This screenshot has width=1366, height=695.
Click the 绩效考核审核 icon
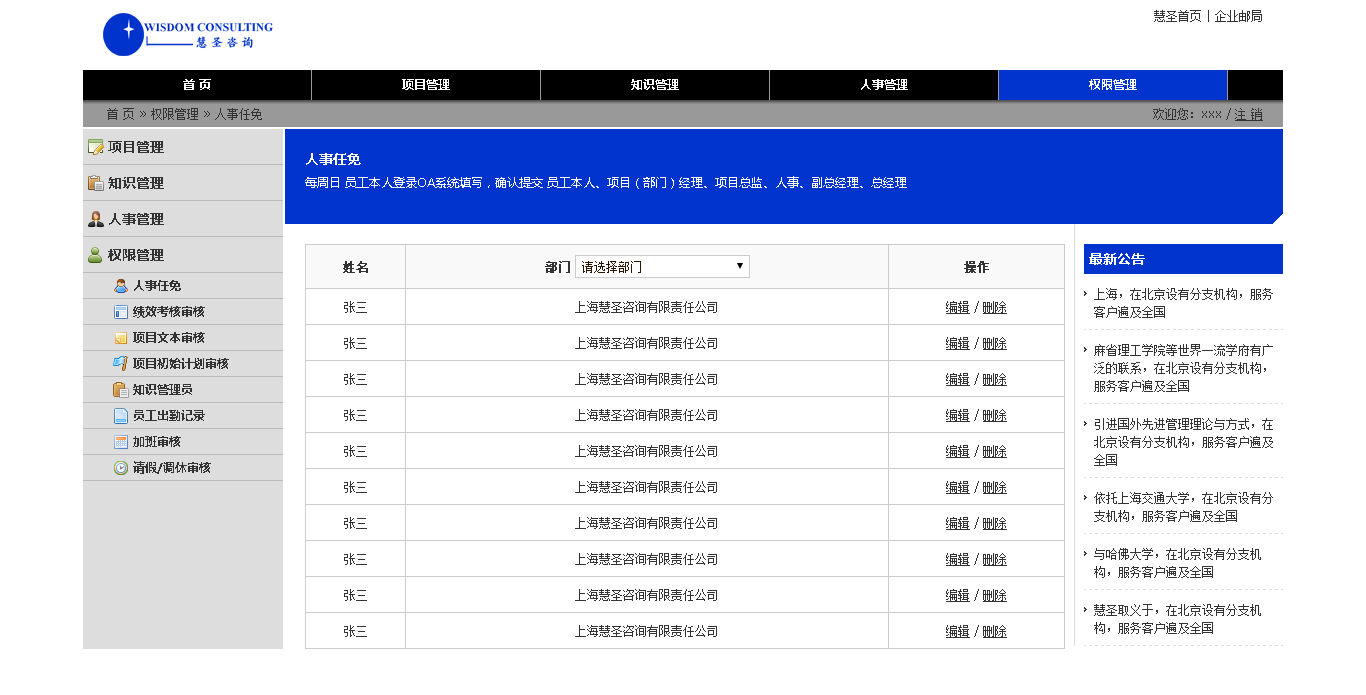tap(121, 312)
